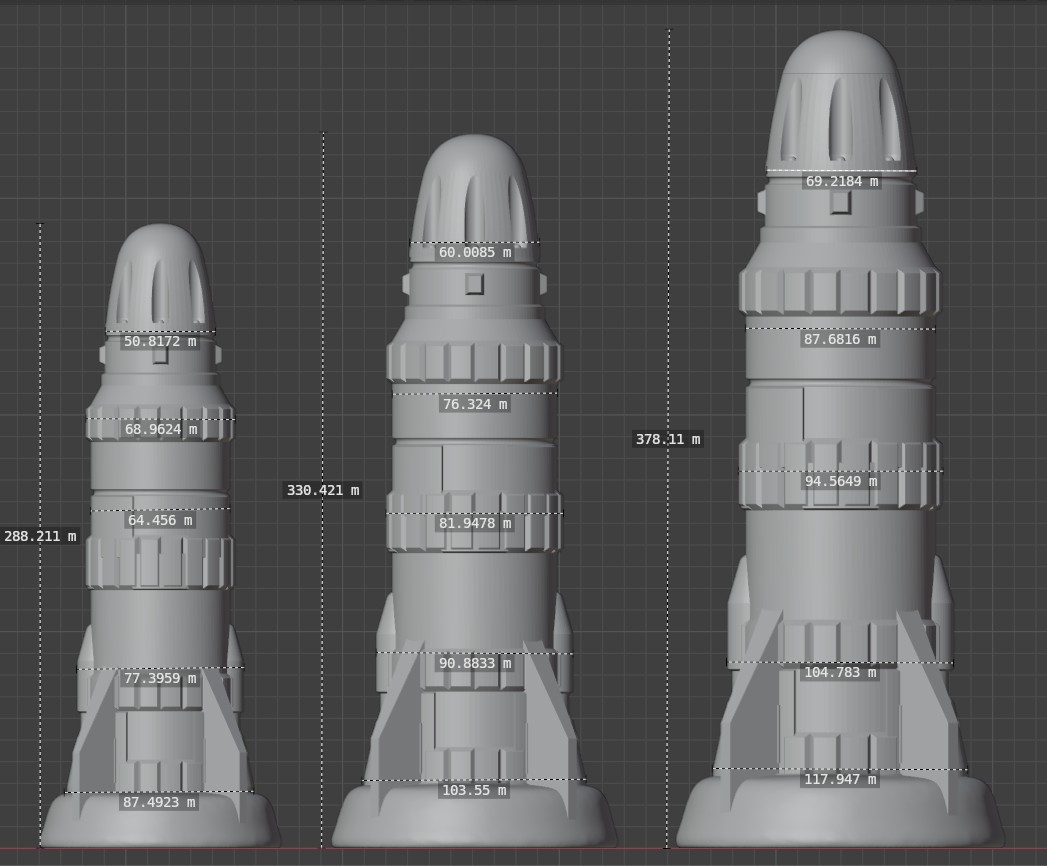
Task: Select the 117.947 m base measurement
Action: 841,779
